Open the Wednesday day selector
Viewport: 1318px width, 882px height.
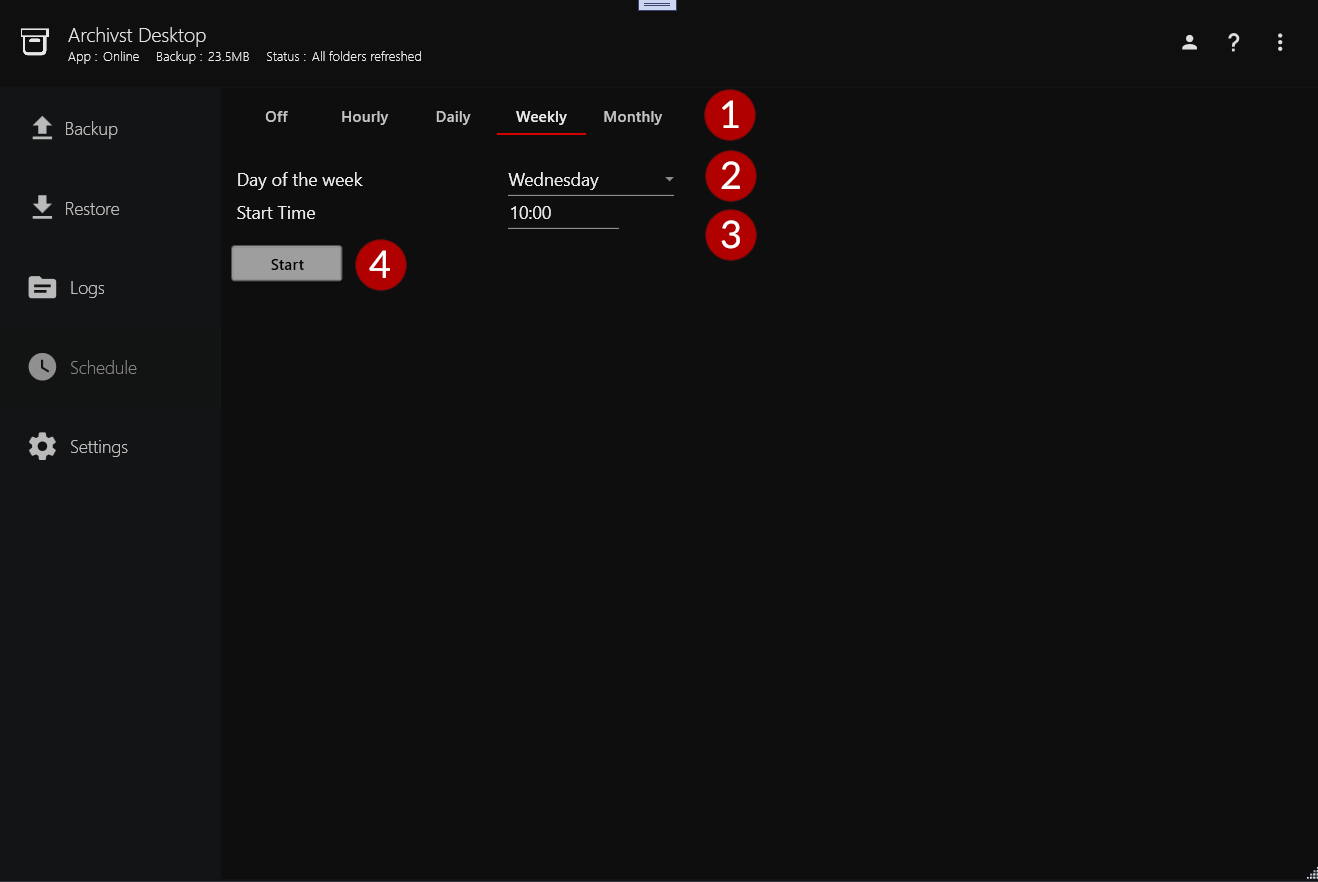point(580,180)
